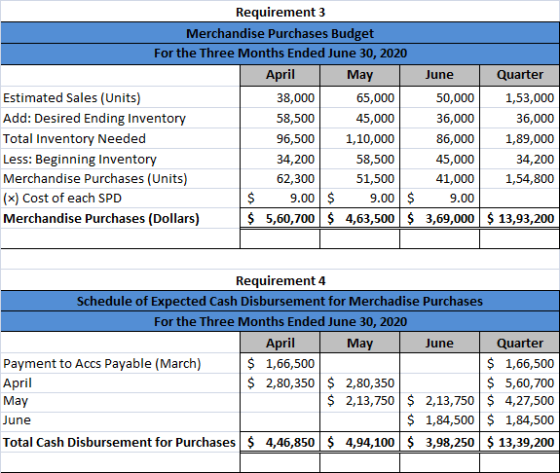This screenshot has height=473, width=560.
Task: Select April total inventory needed 96,500
Action: tap(280, 139)
